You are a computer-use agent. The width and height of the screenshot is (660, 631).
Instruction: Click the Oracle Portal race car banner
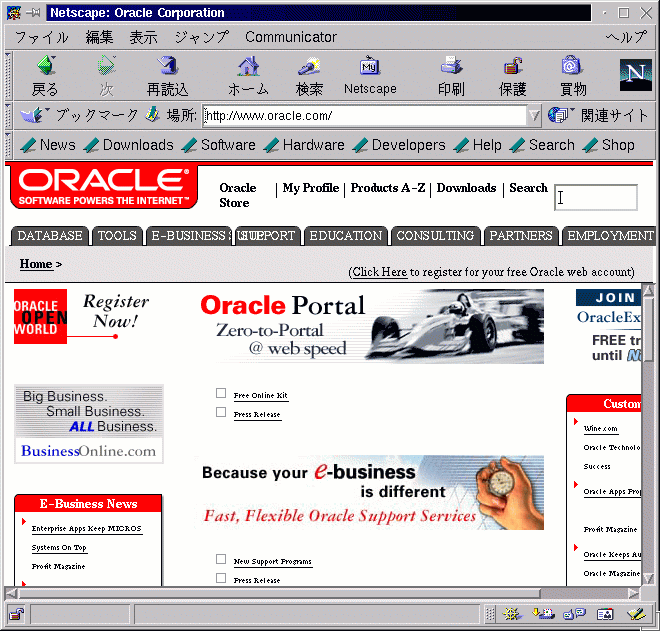372,326
